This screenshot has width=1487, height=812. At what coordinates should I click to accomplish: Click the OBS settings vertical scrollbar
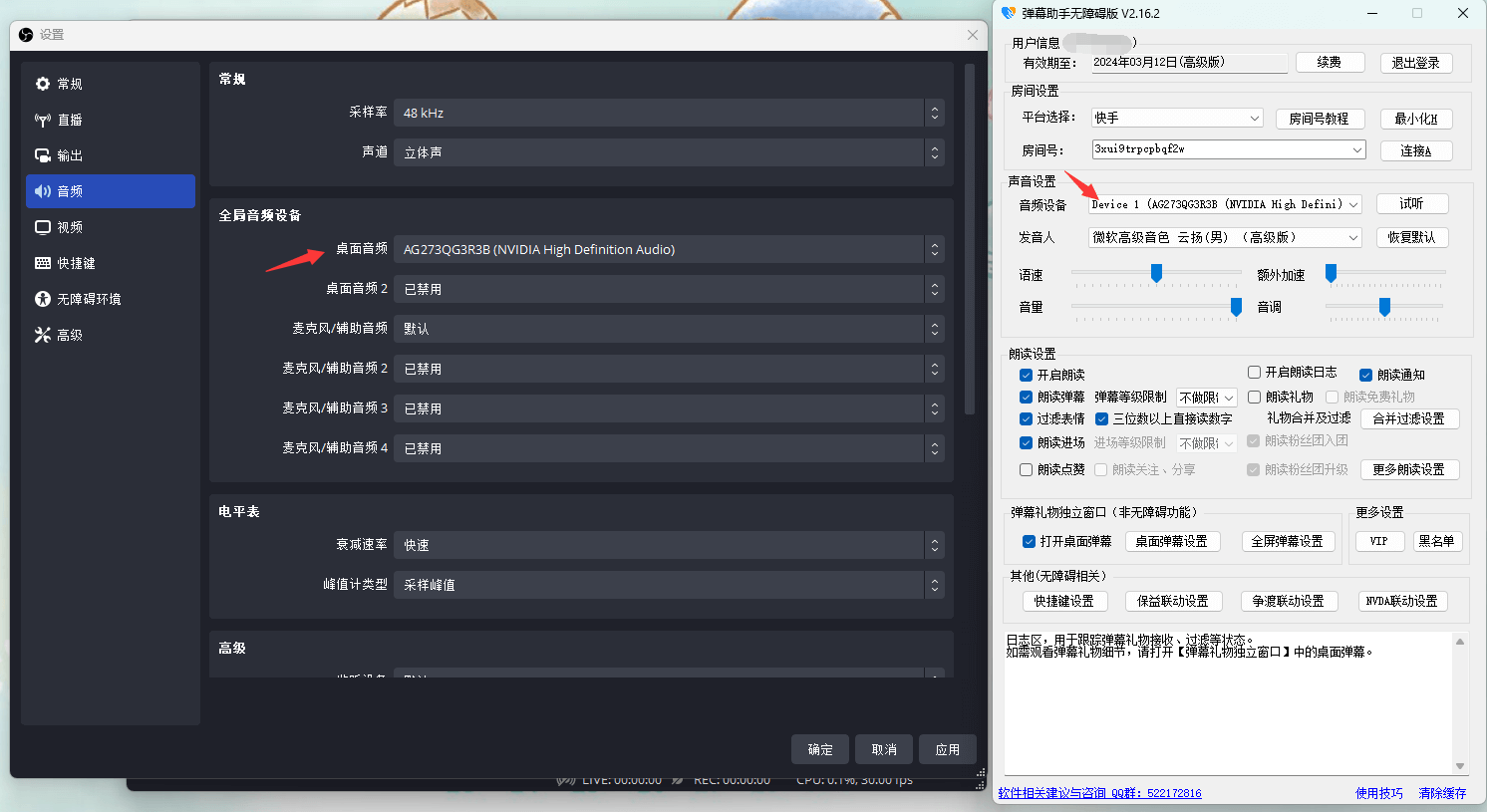(x=970, y=239)
